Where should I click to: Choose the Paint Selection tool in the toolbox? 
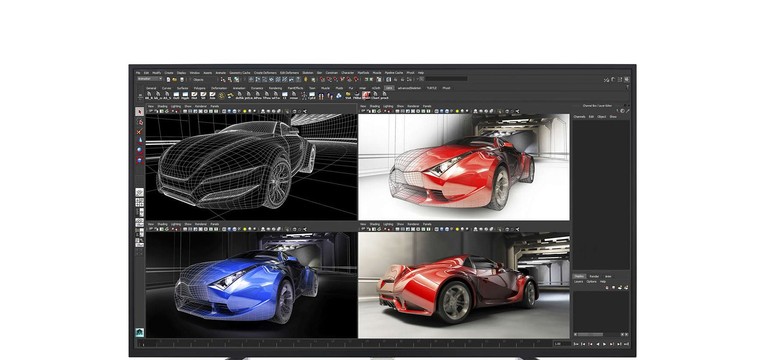(140, 132)
